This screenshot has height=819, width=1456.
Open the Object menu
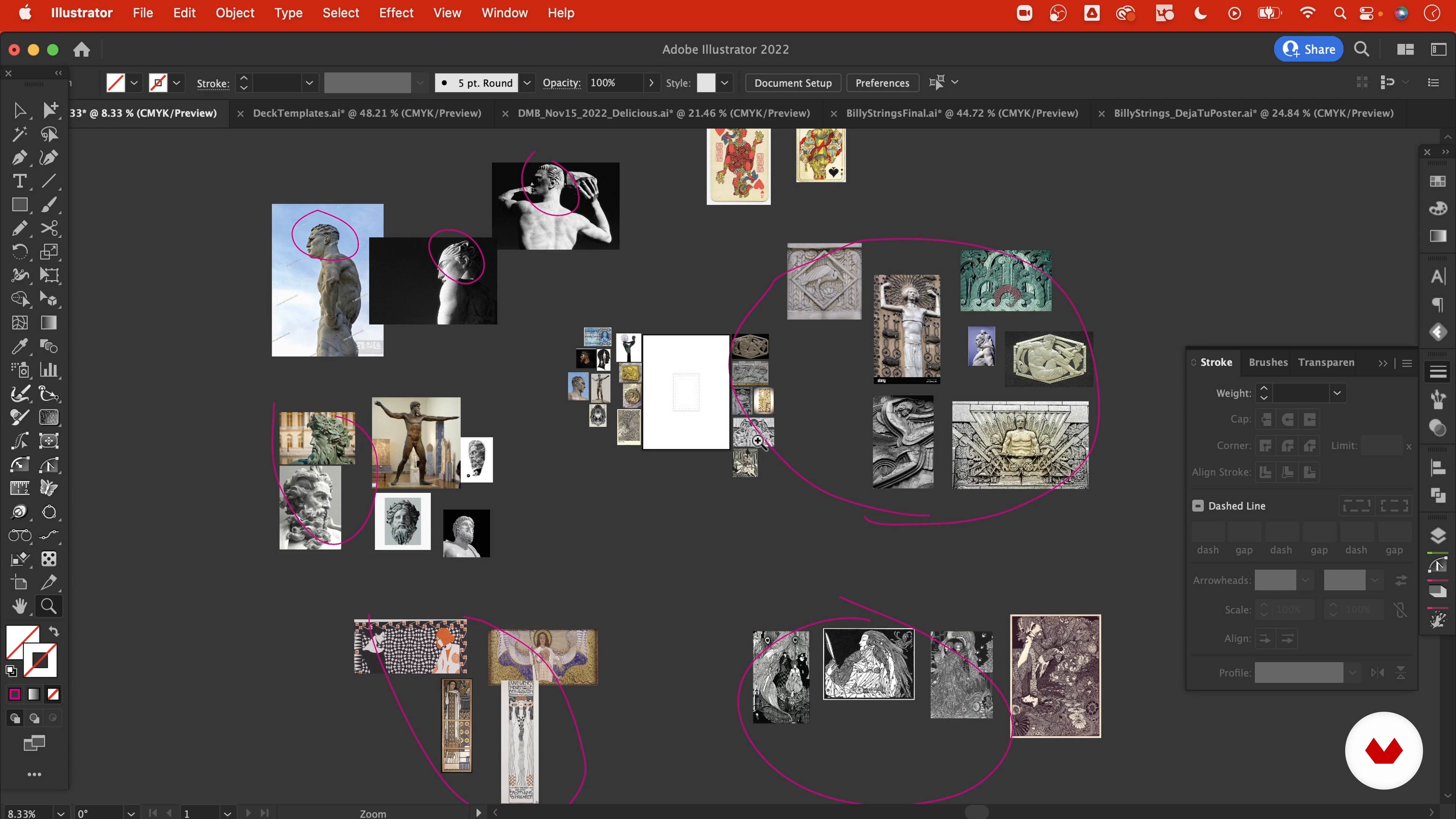(235, 13)
